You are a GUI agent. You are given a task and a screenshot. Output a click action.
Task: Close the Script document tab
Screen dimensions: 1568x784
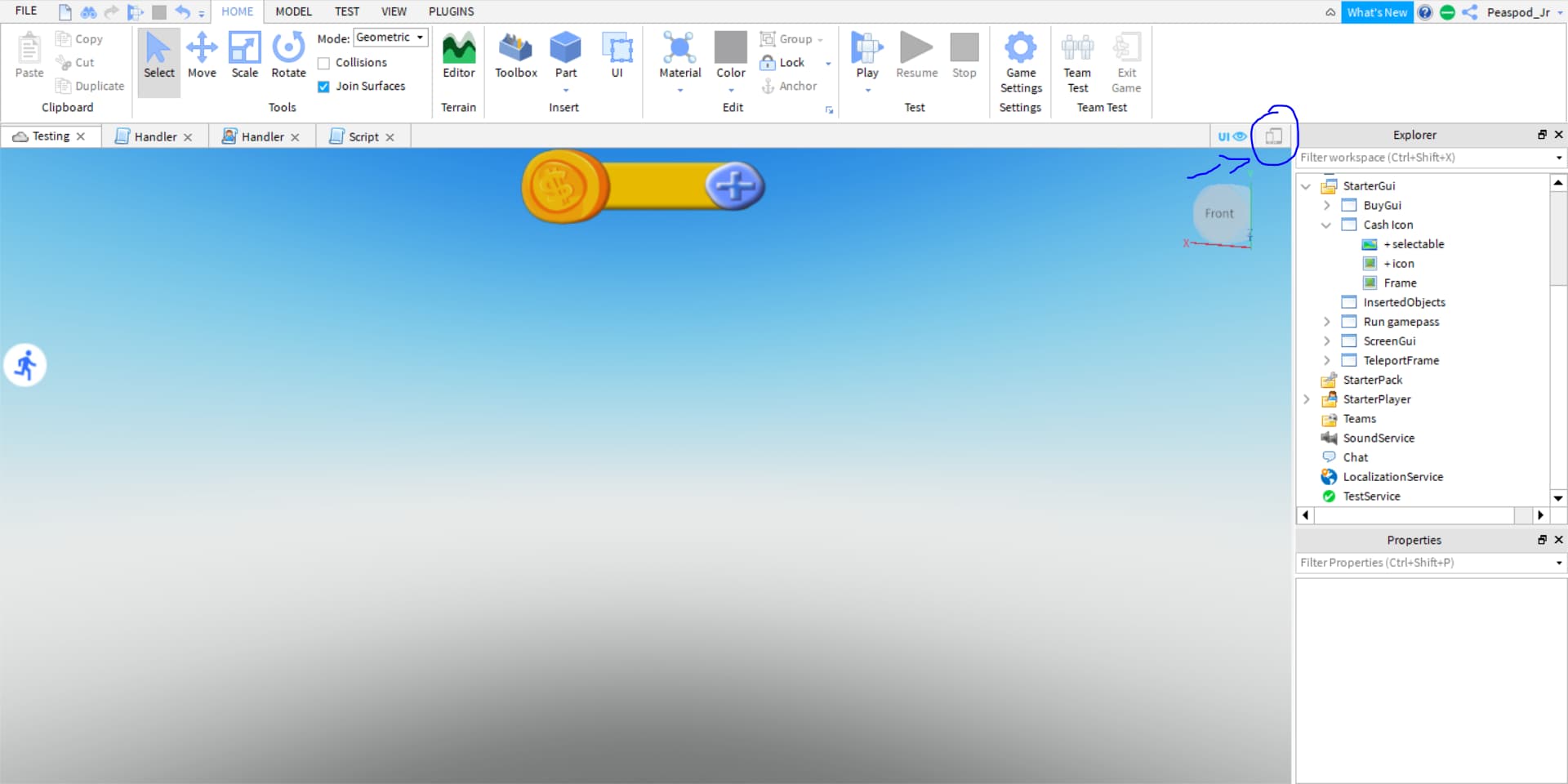click(x=390, y=137)
